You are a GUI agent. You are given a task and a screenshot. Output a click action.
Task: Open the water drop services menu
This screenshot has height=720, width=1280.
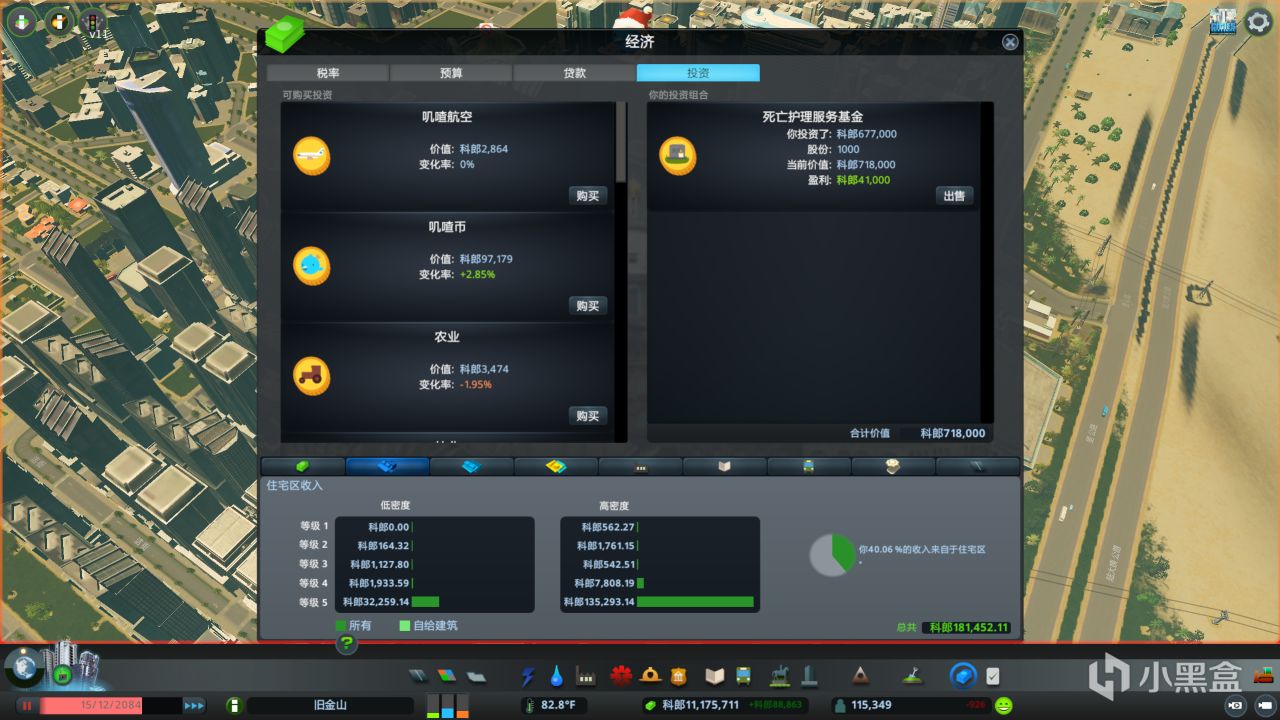coord(556,677)
